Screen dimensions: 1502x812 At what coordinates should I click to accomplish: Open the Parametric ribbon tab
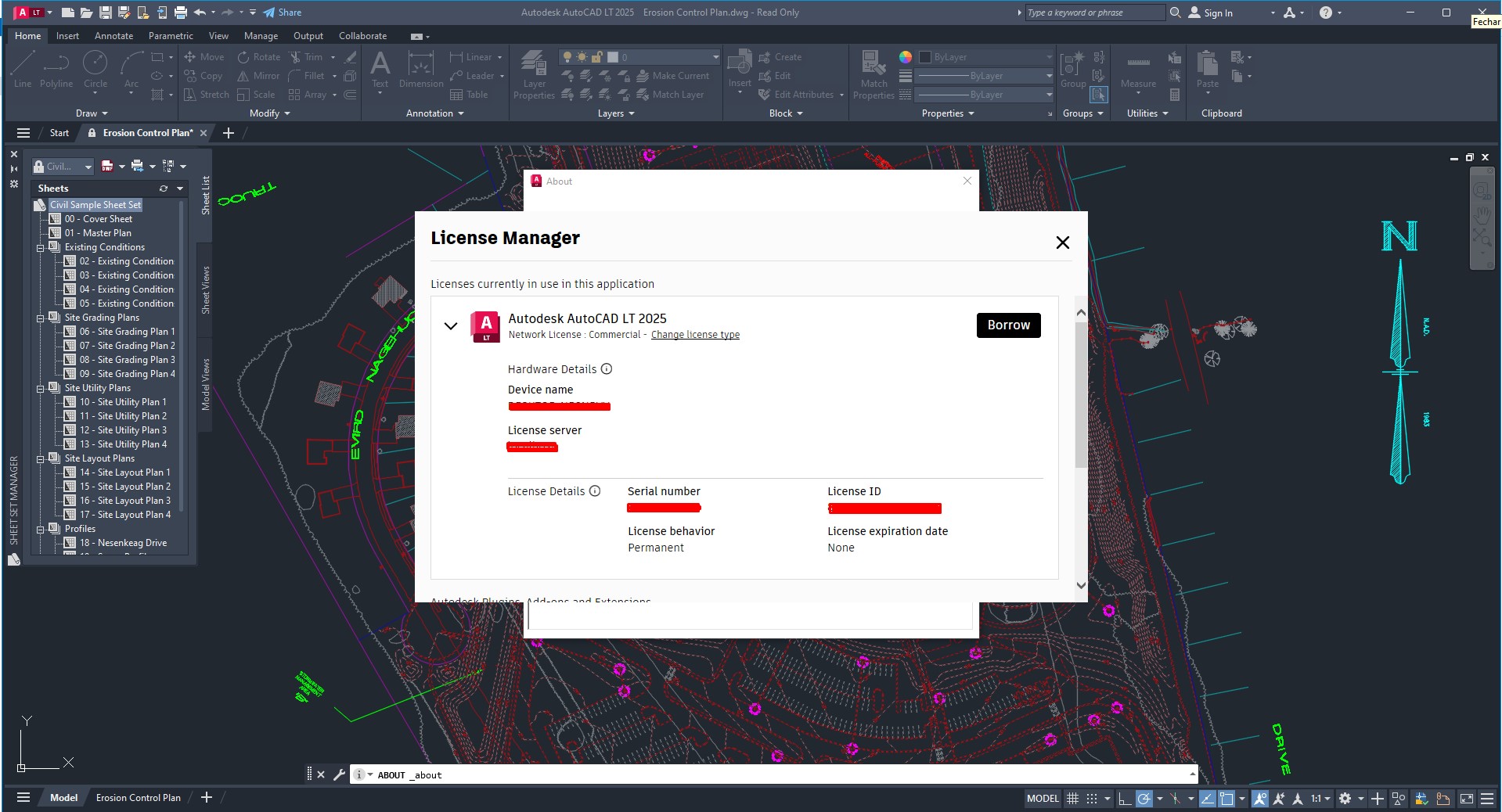(x=171, y=36)
